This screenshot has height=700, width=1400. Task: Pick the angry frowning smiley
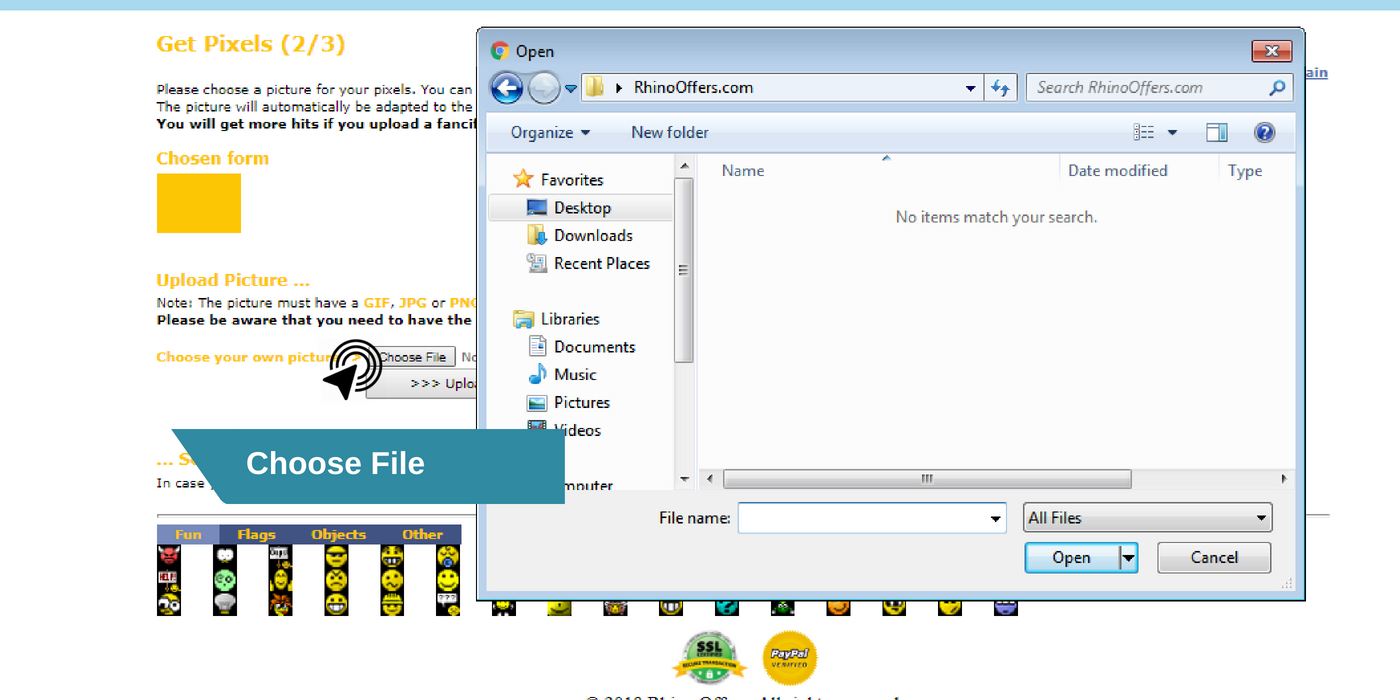click(x=337, y=580)
